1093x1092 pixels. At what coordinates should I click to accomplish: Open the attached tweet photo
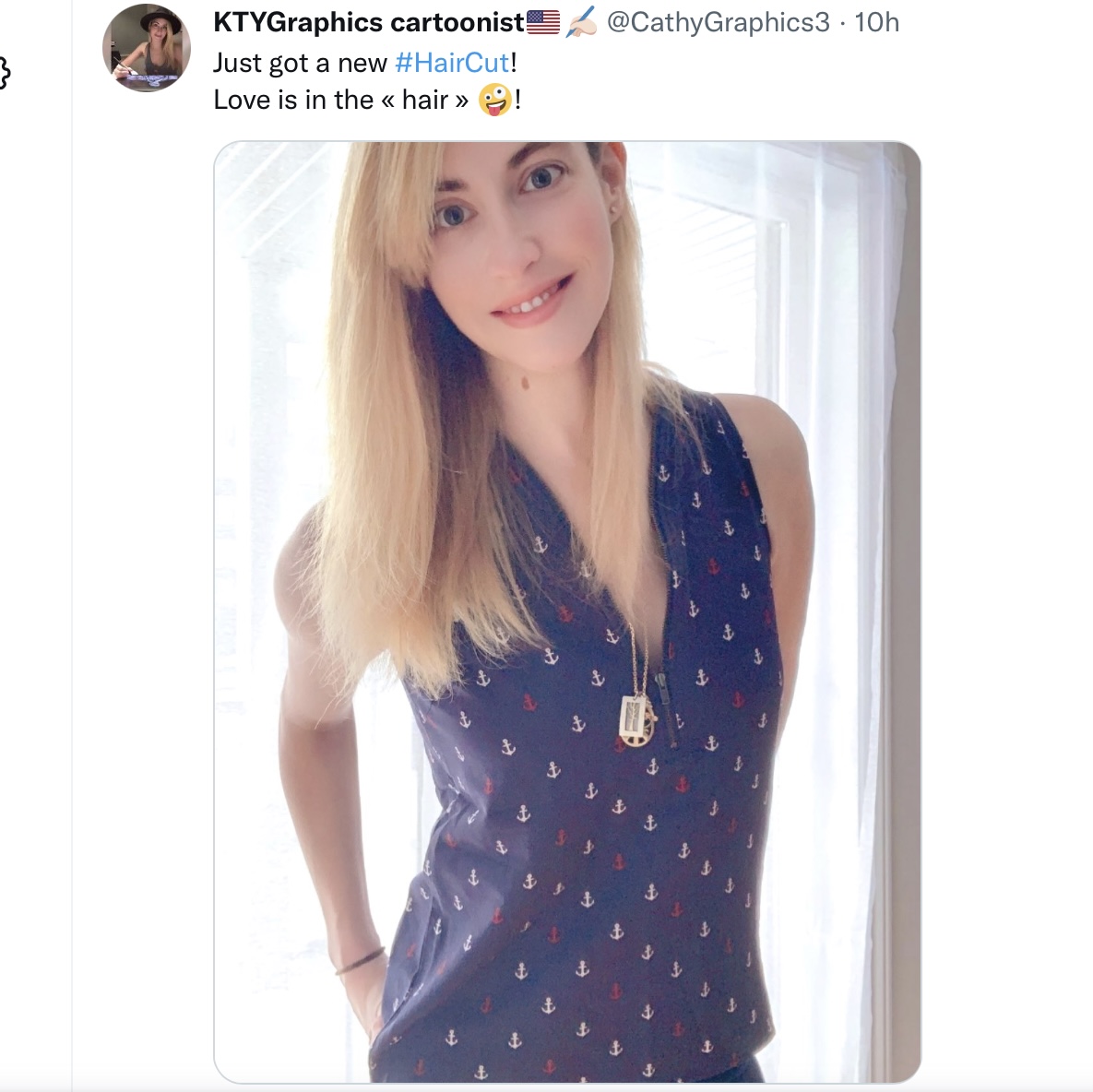pyautogui.click(x=566, y=611)
